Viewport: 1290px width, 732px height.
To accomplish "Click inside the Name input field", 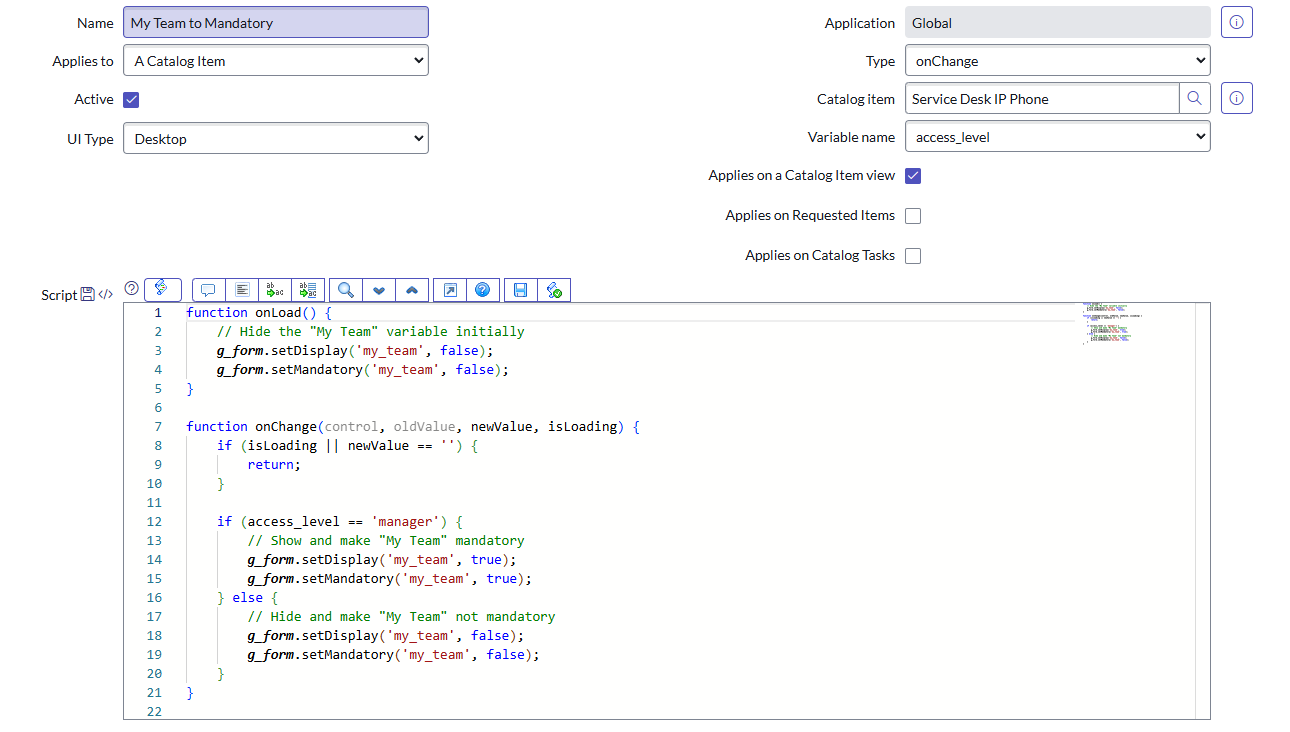I will tap(275, 21).
